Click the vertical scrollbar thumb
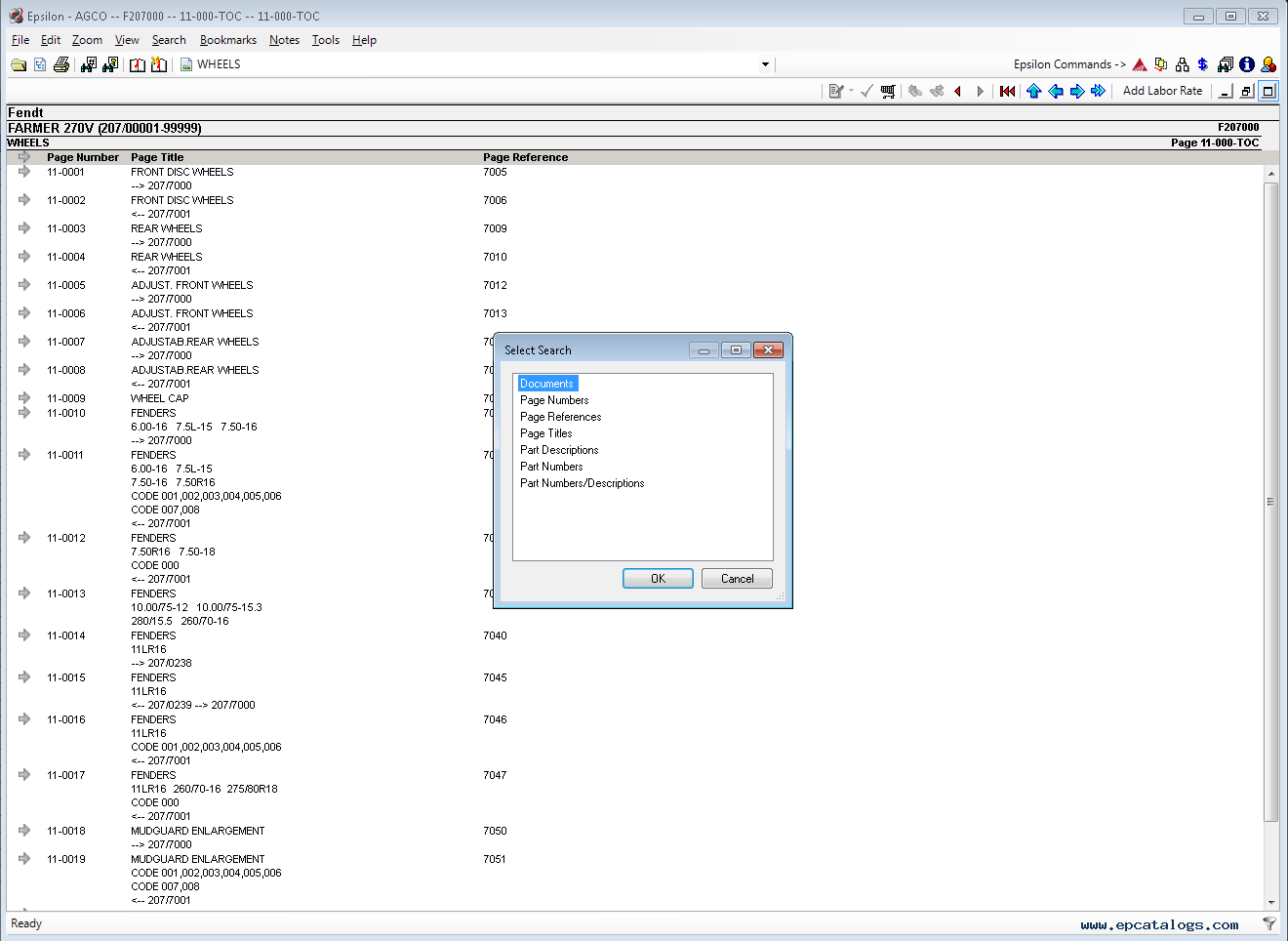The width and height of the screenshot is (1288, 941). click(x=1270, y=502)
